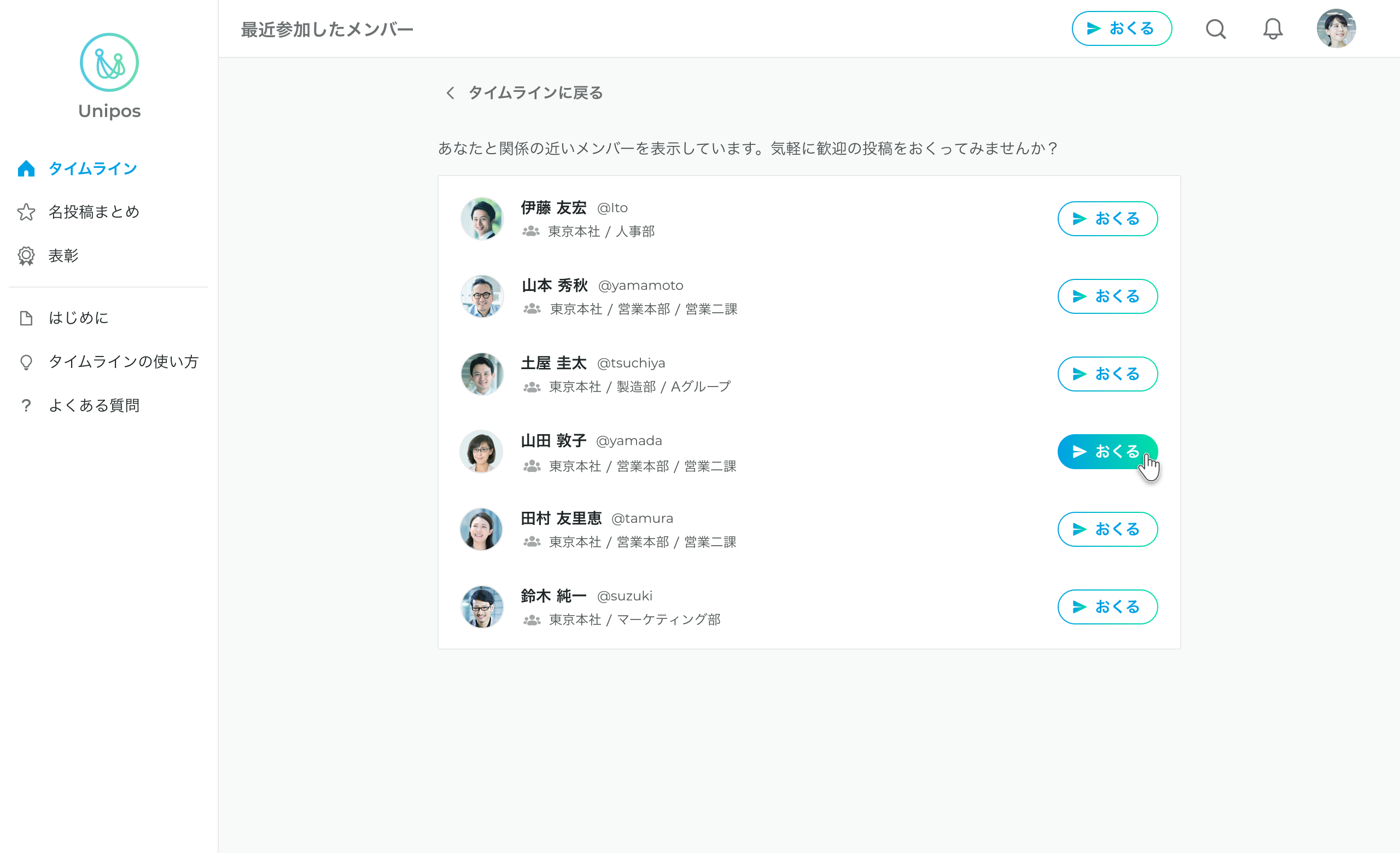The width and height of the screenshot is (1400, 853).
Task: Open your profile via the avatar photo
Action: coord(1337,28)
